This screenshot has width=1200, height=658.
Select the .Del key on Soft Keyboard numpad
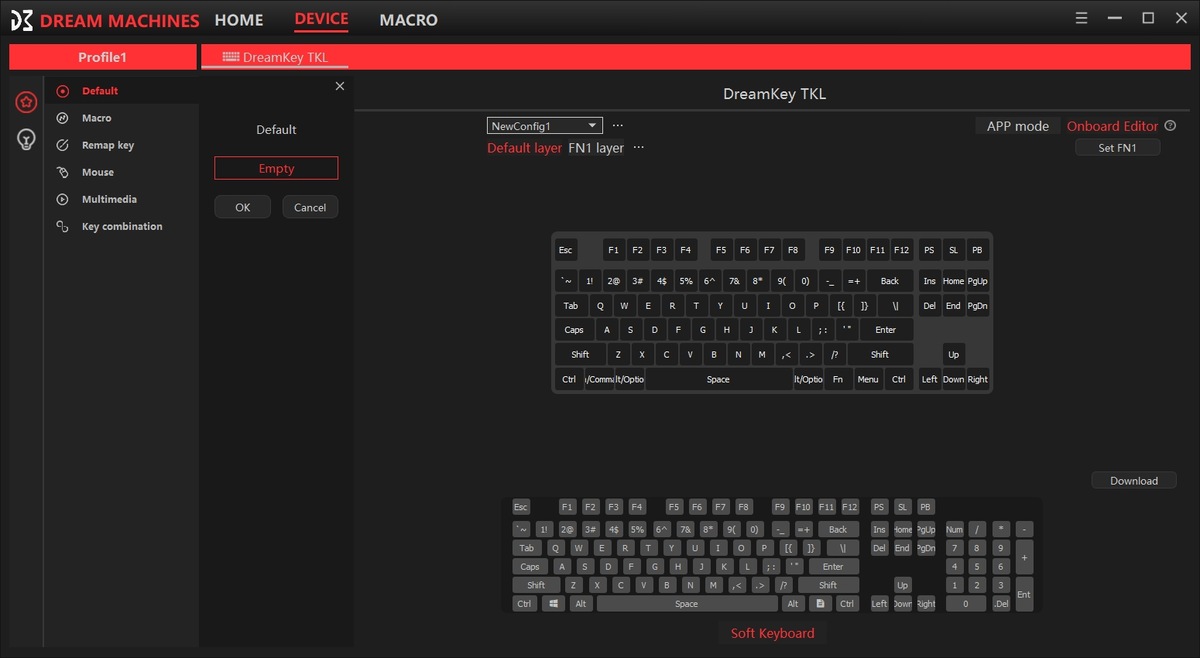tap(1001, 604)
